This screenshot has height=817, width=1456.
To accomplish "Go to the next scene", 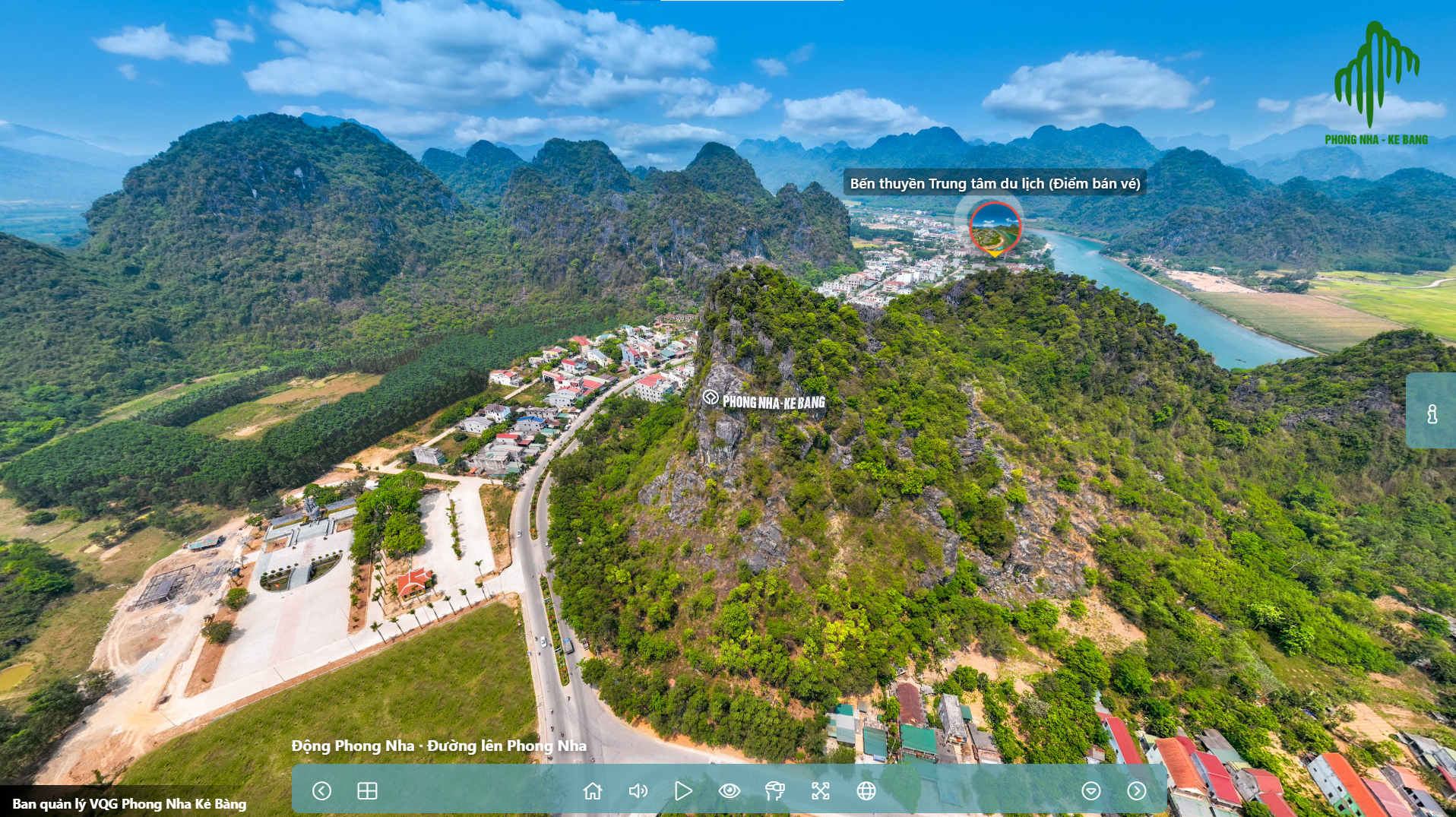I will [x=1137, y=791].
